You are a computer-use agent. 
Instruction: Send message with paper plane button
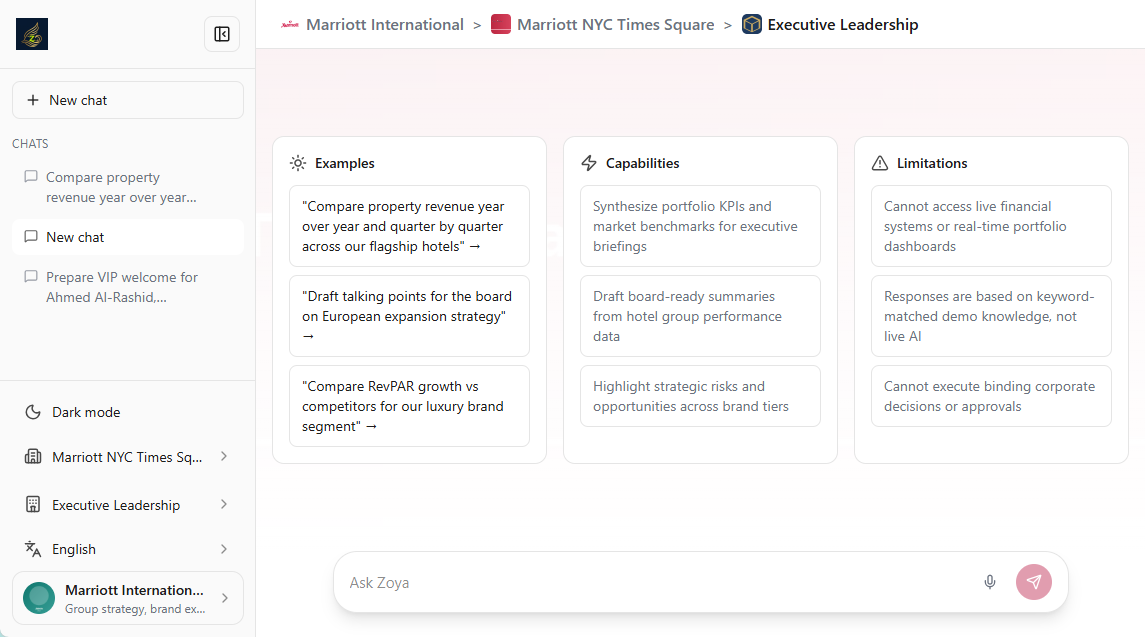tap(1033, 582)
